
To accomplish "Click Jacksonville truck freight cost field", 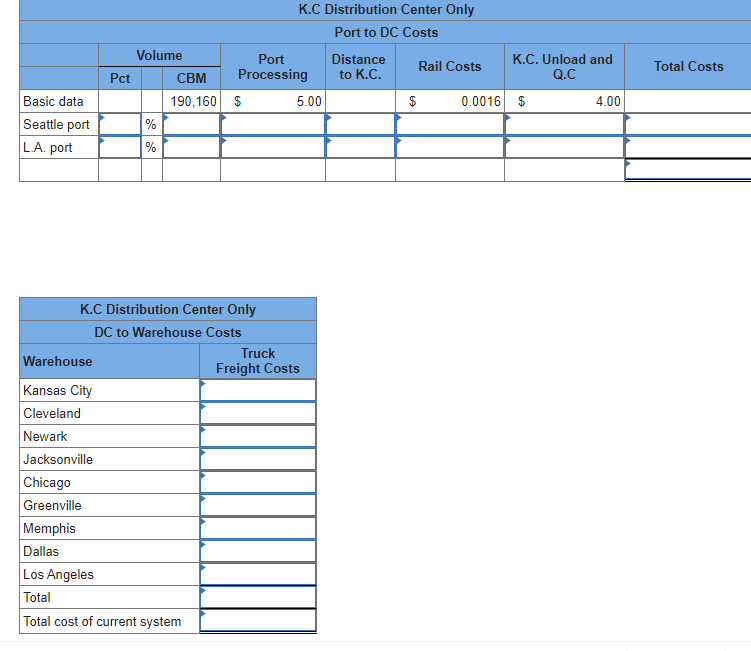I will pyautogui.click(x=258, y=459).
